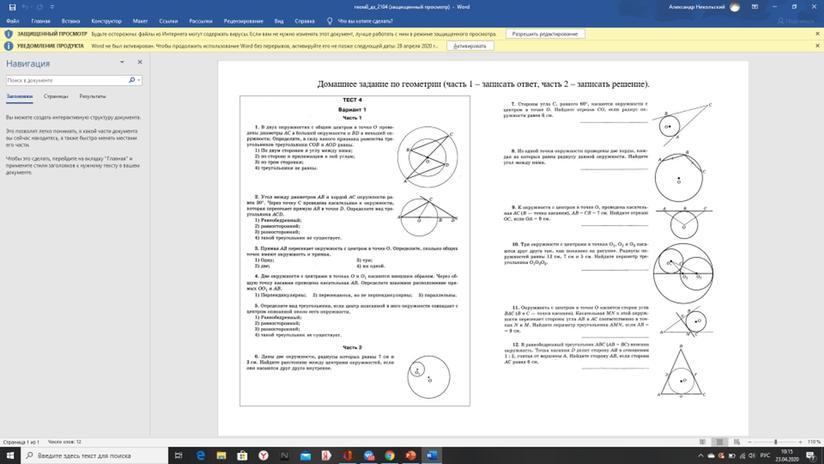The width and height of the screenshot is (824, 464).
Task: Select the Заголовки navigation tab
Action: tap(20, 97)
